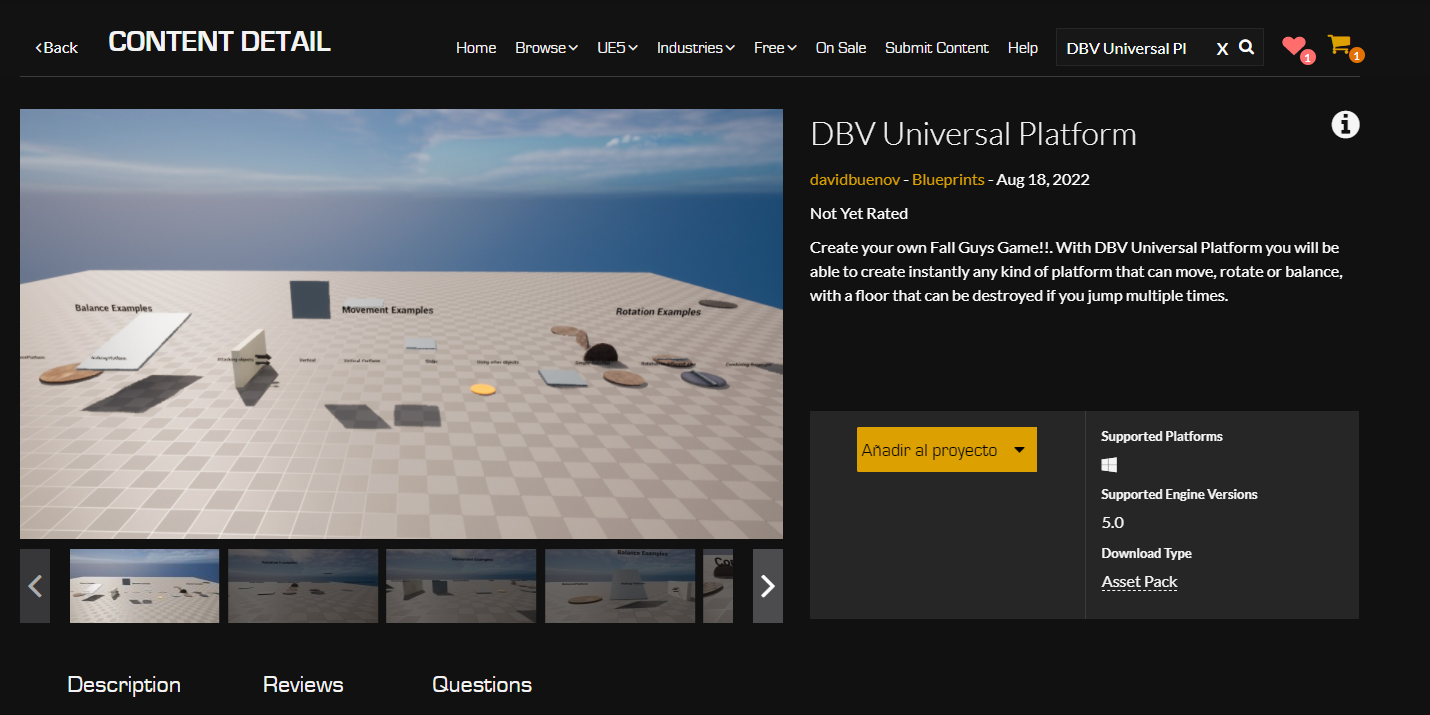Open the Añadir al proyecto dropdown arrow

pyautogui.click(x=1019, y=450)
